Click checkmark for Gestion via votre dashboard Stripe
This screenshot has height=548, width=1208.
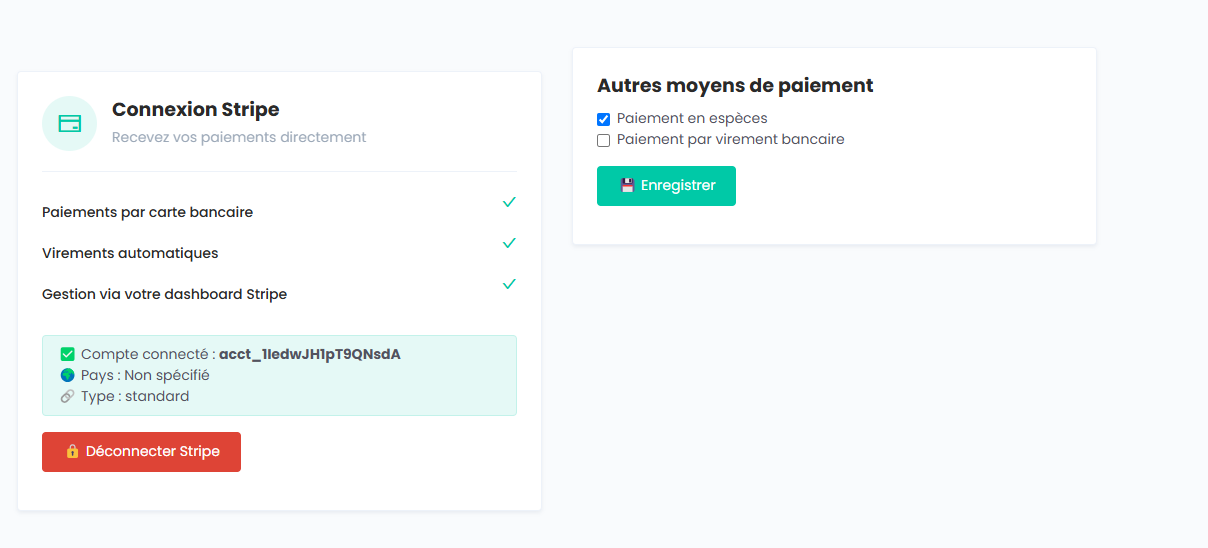[509, 284]
